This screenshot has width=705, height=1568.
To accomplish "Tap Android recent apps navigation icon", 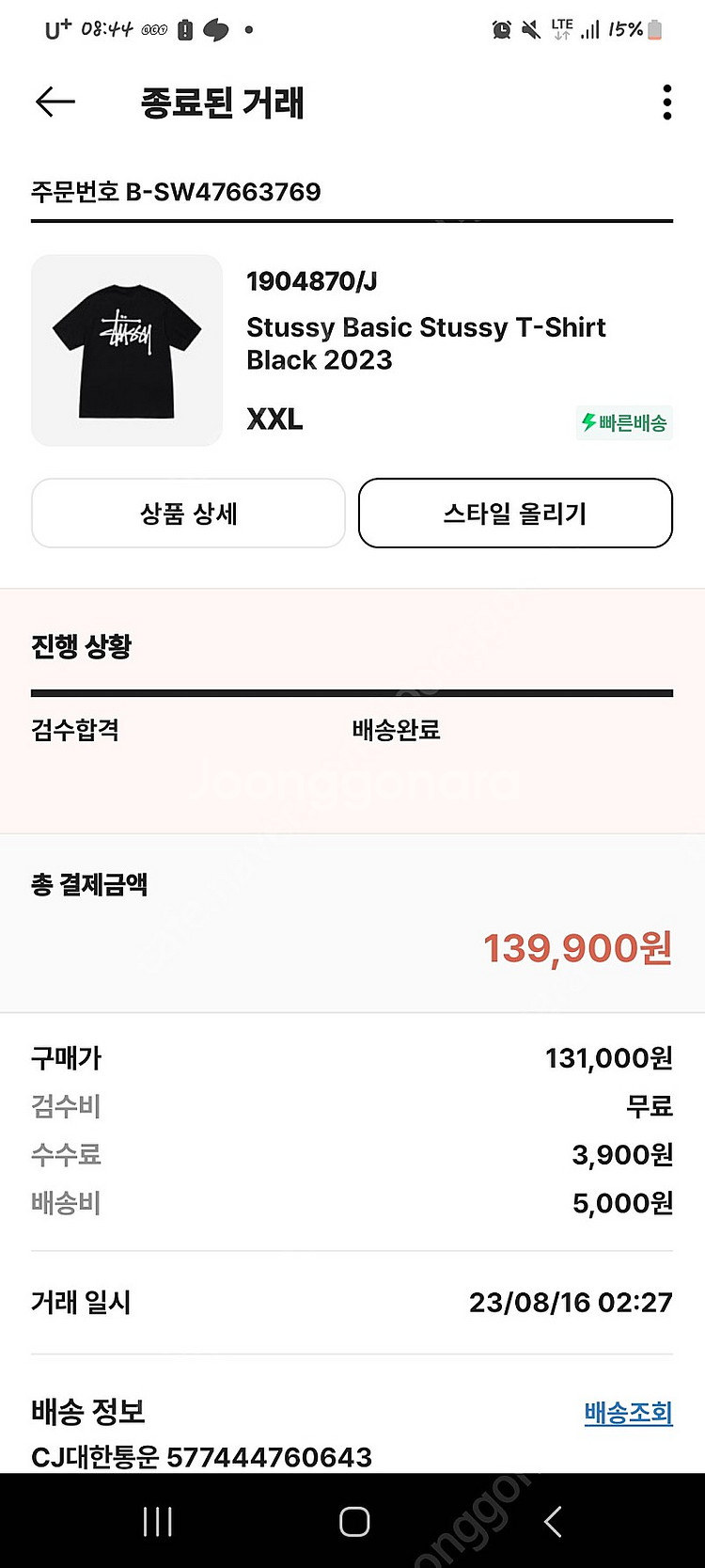I will click(x=157, y=1521).
